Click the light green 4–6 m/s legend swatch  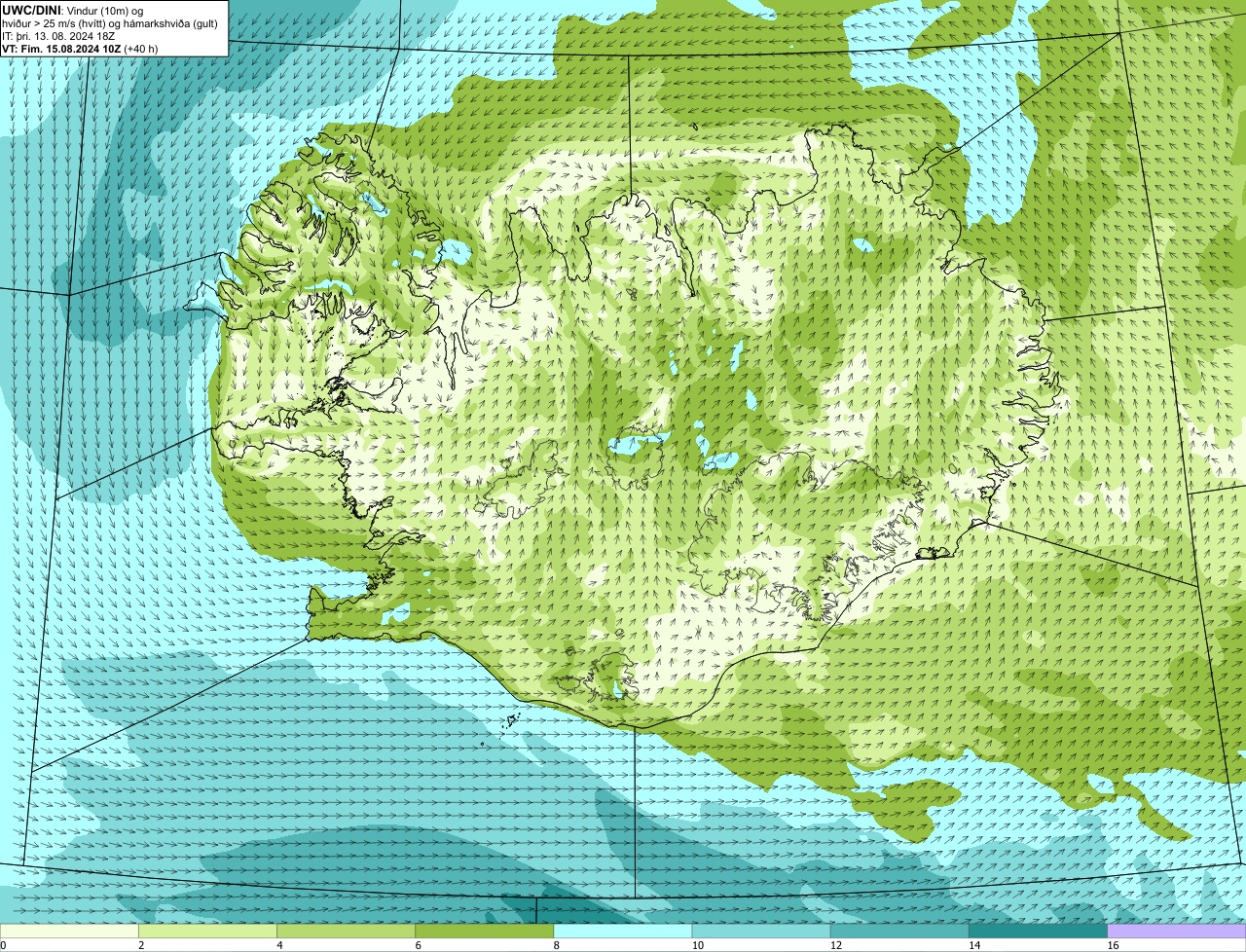[x=346, y=931]
